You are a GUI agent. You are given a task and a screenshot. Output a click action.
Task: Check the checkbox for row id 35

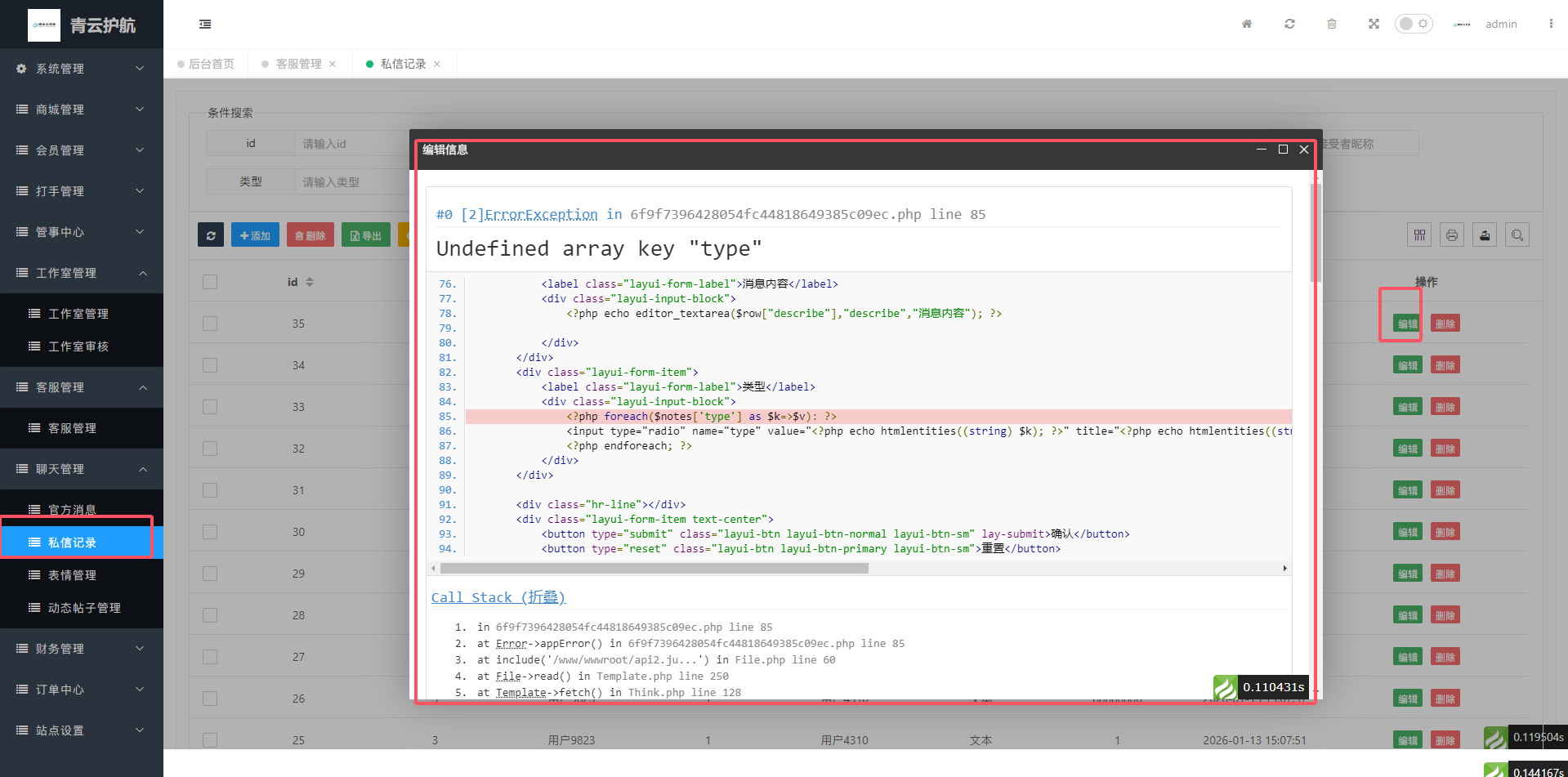point(210,324)
